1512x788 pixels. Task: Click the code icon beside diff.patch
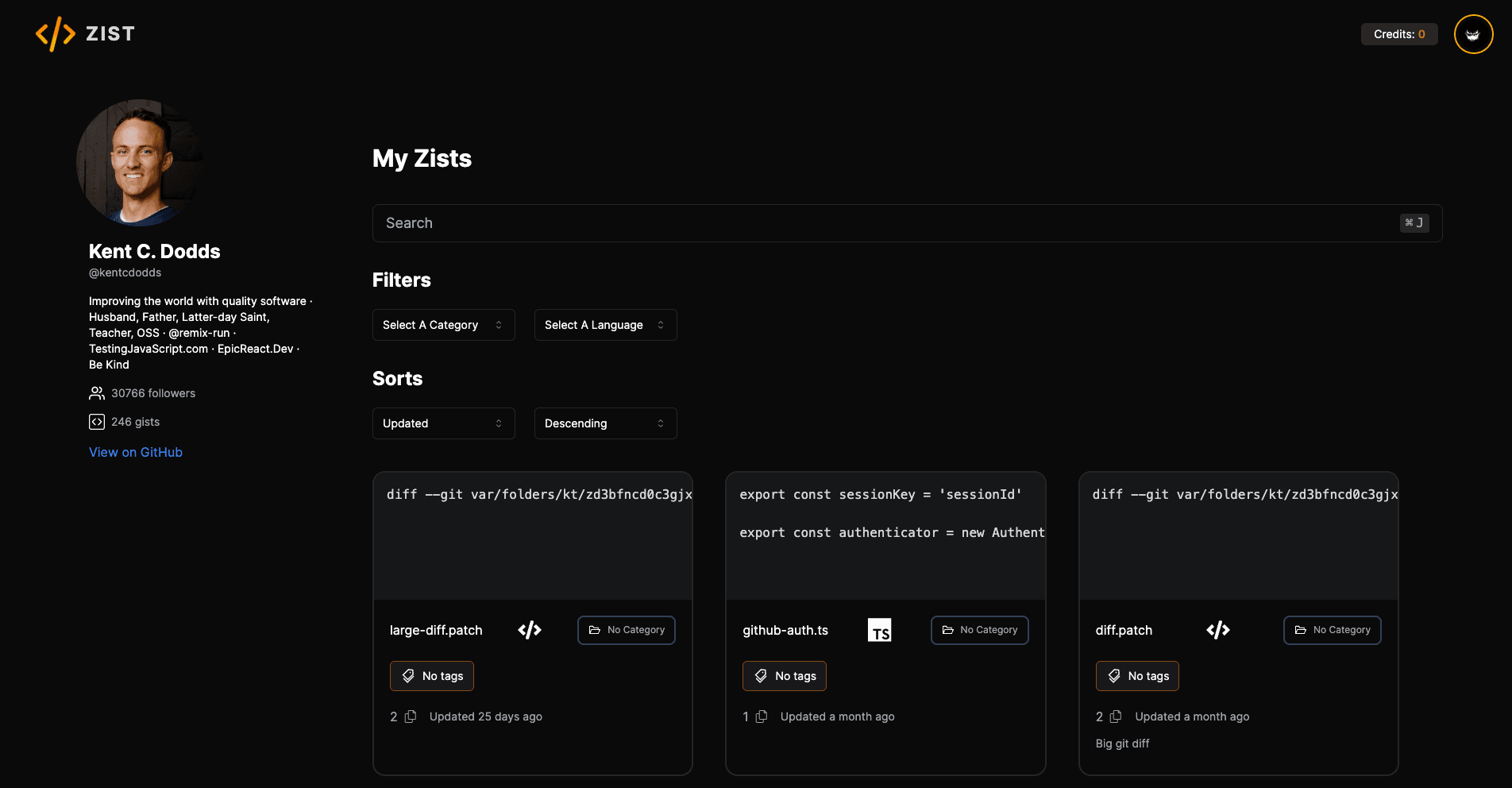pos(1217,630)
